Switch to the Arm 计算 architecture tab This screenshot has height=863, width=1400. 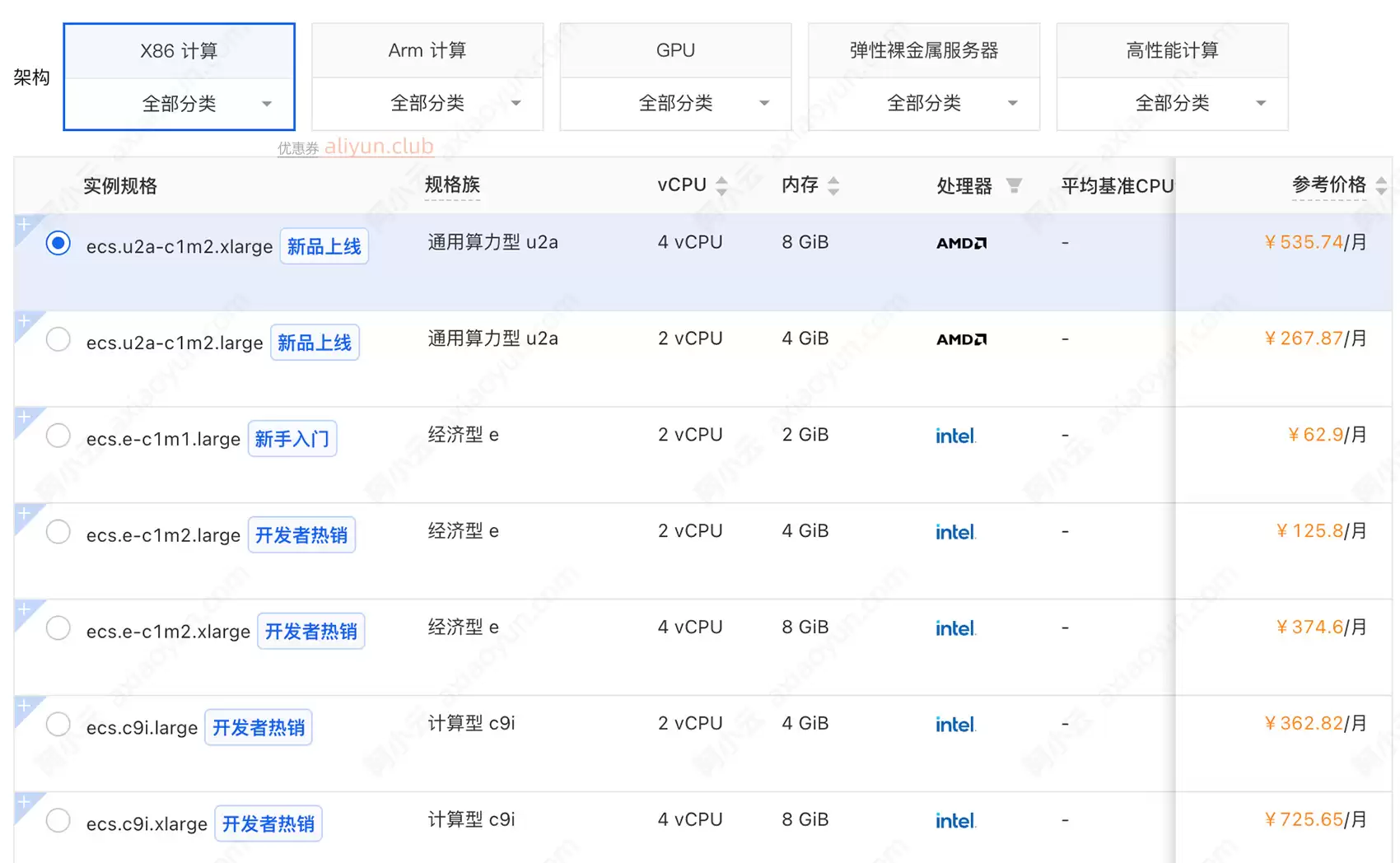coord(427,50)
